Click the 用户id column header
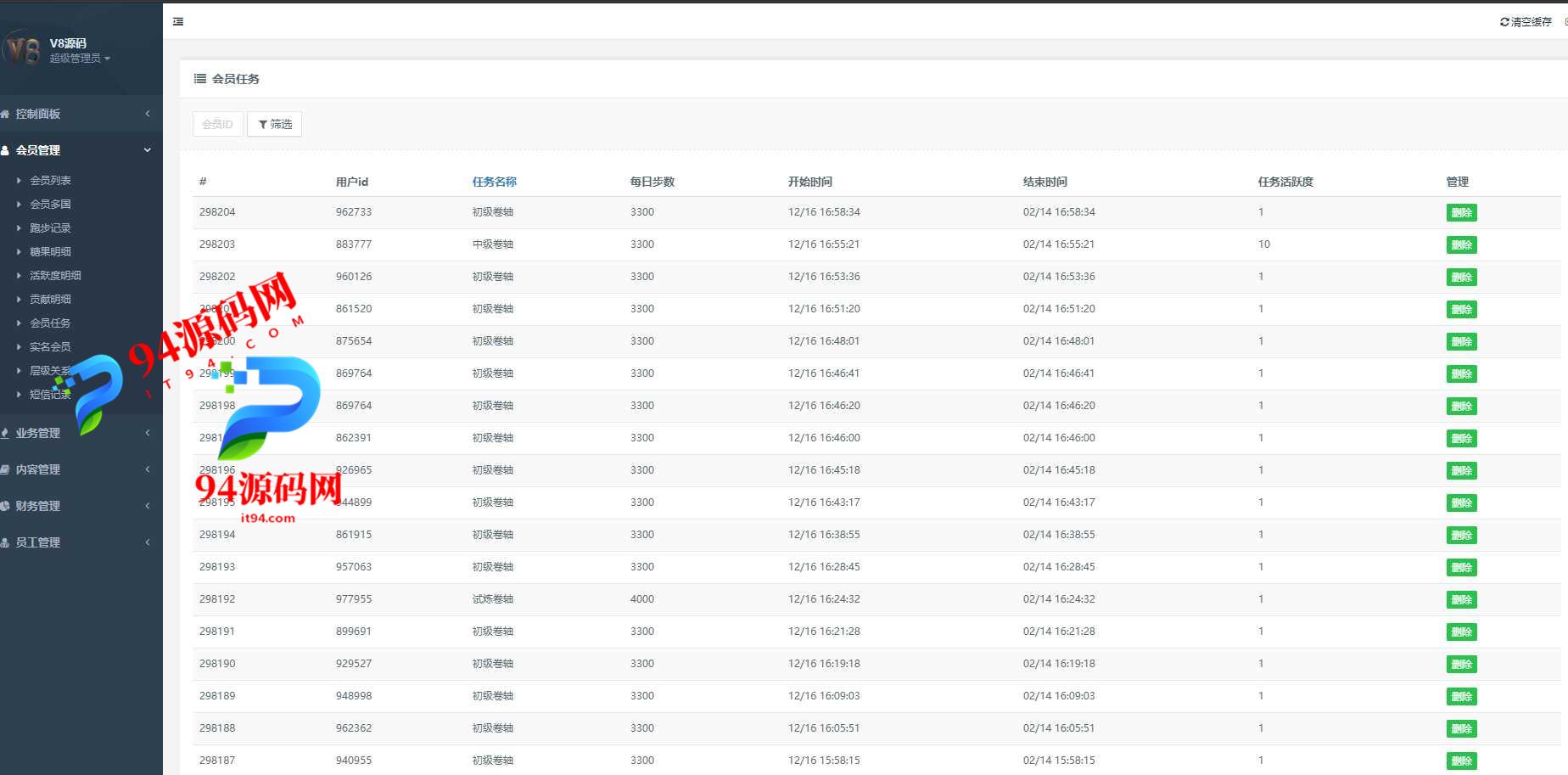The image size is (1568, 775). coord(352,182)
